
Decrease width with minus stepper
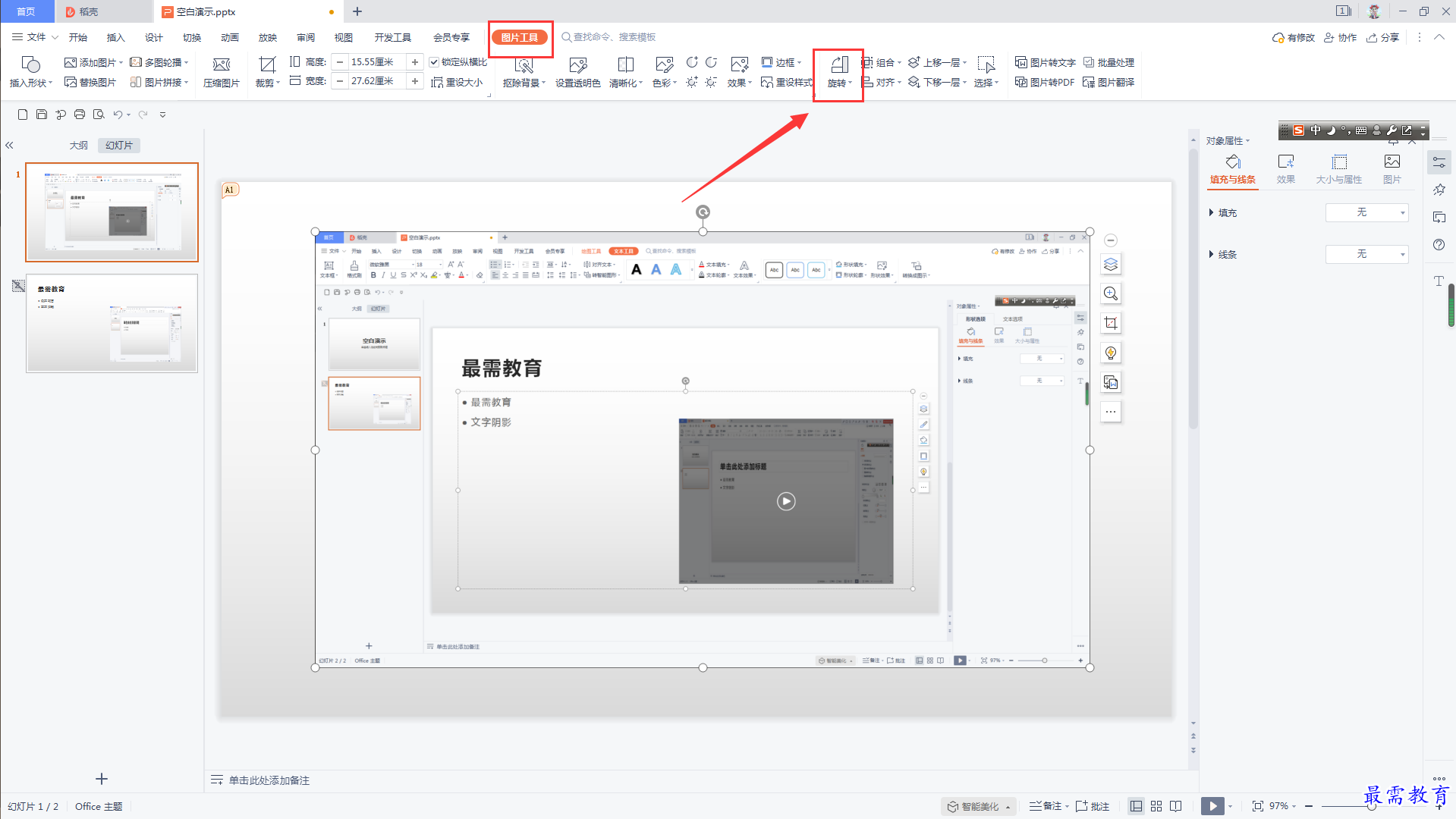[x=340, y=81]
